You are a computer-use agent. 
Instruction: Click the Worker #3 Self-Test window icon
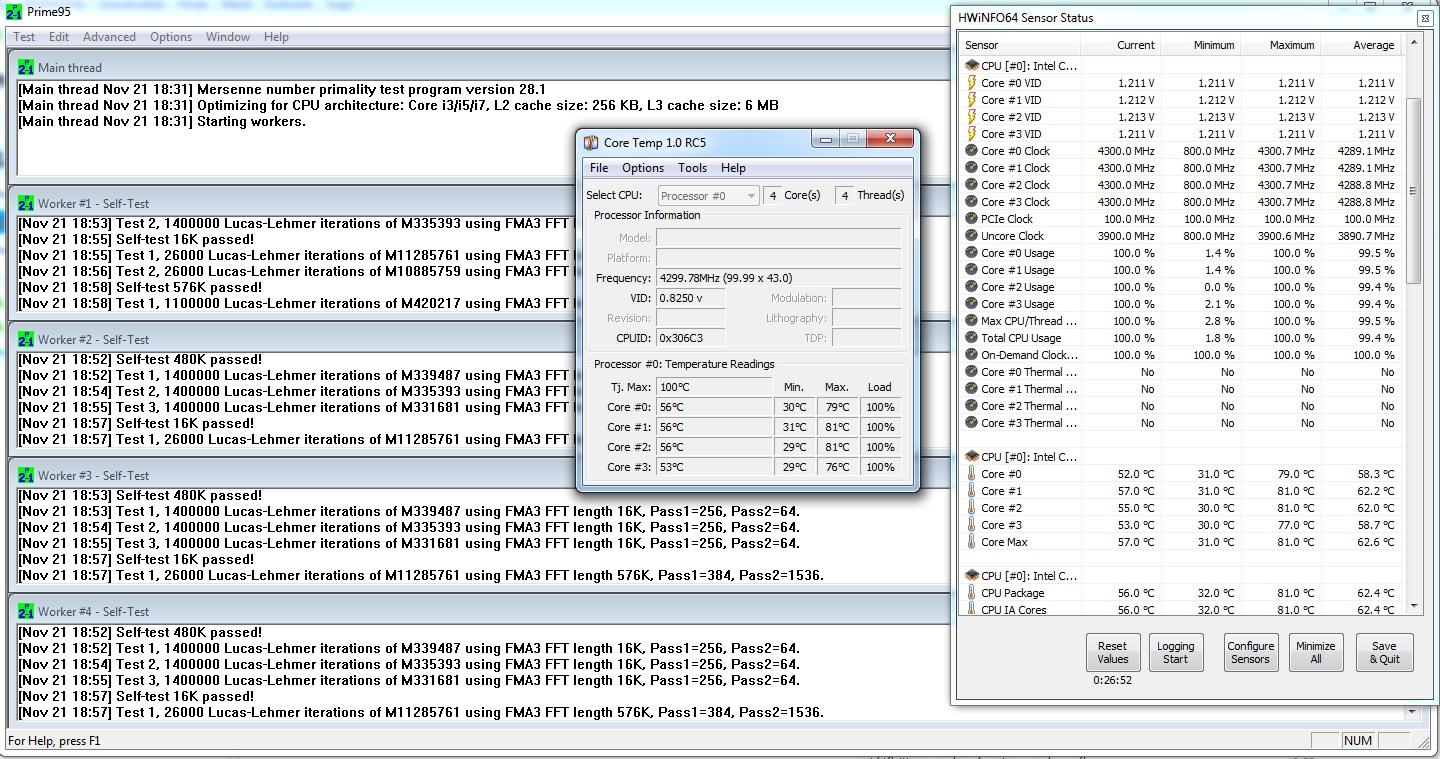click(x=26, y=475)
